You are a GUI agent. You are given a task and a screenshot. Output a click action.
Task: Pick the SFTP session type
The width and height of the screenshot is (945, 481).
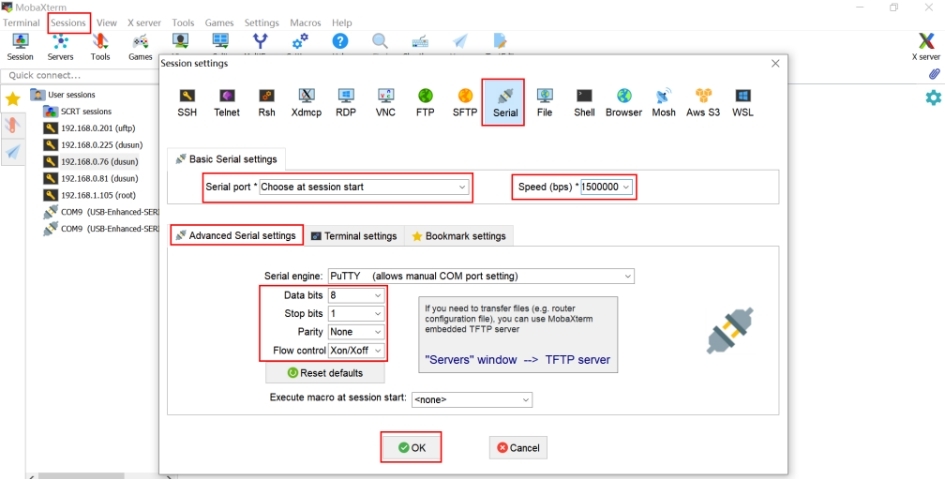click(465, 102)
